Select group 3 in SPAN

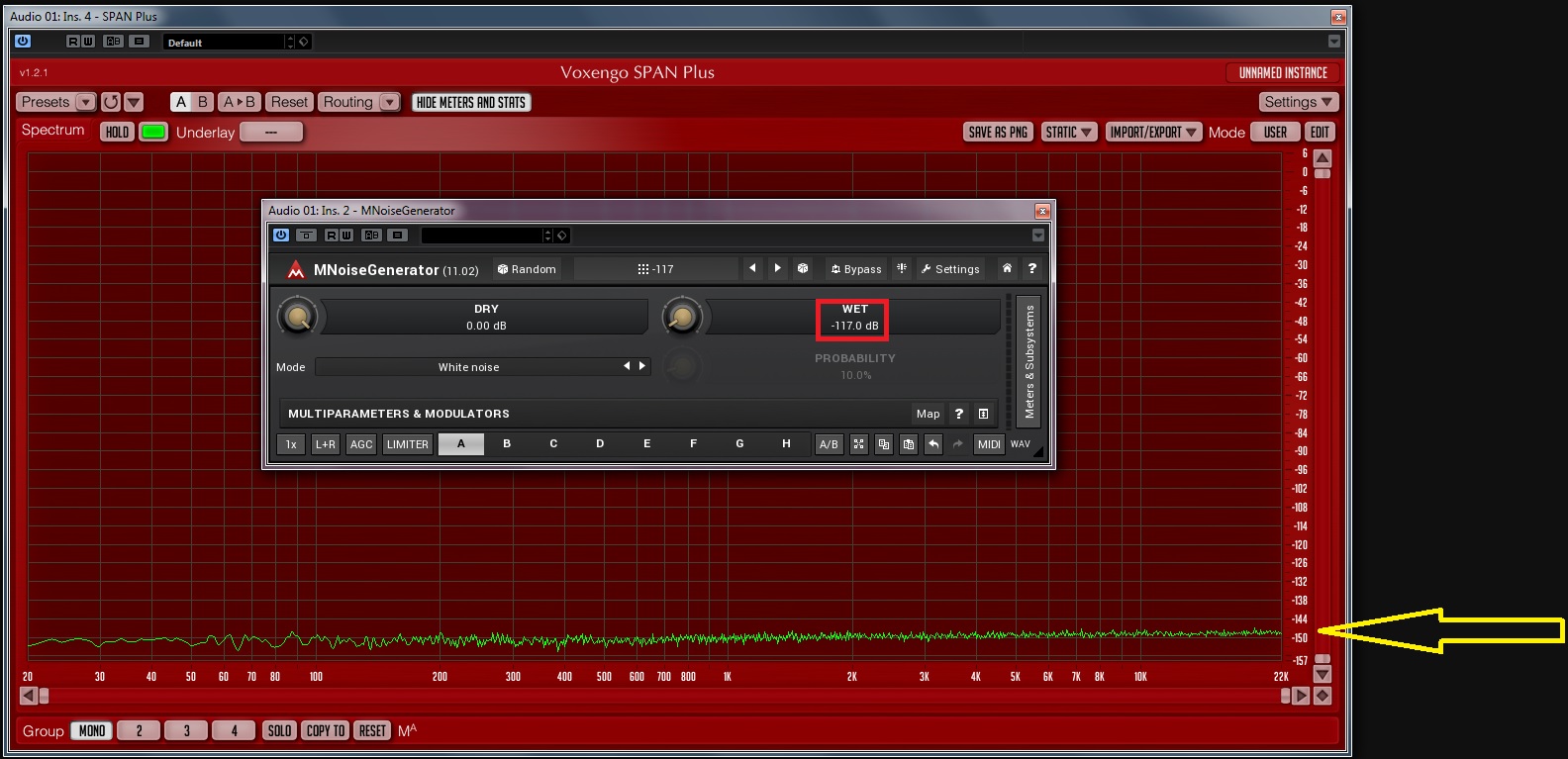[x=186, y=730]
